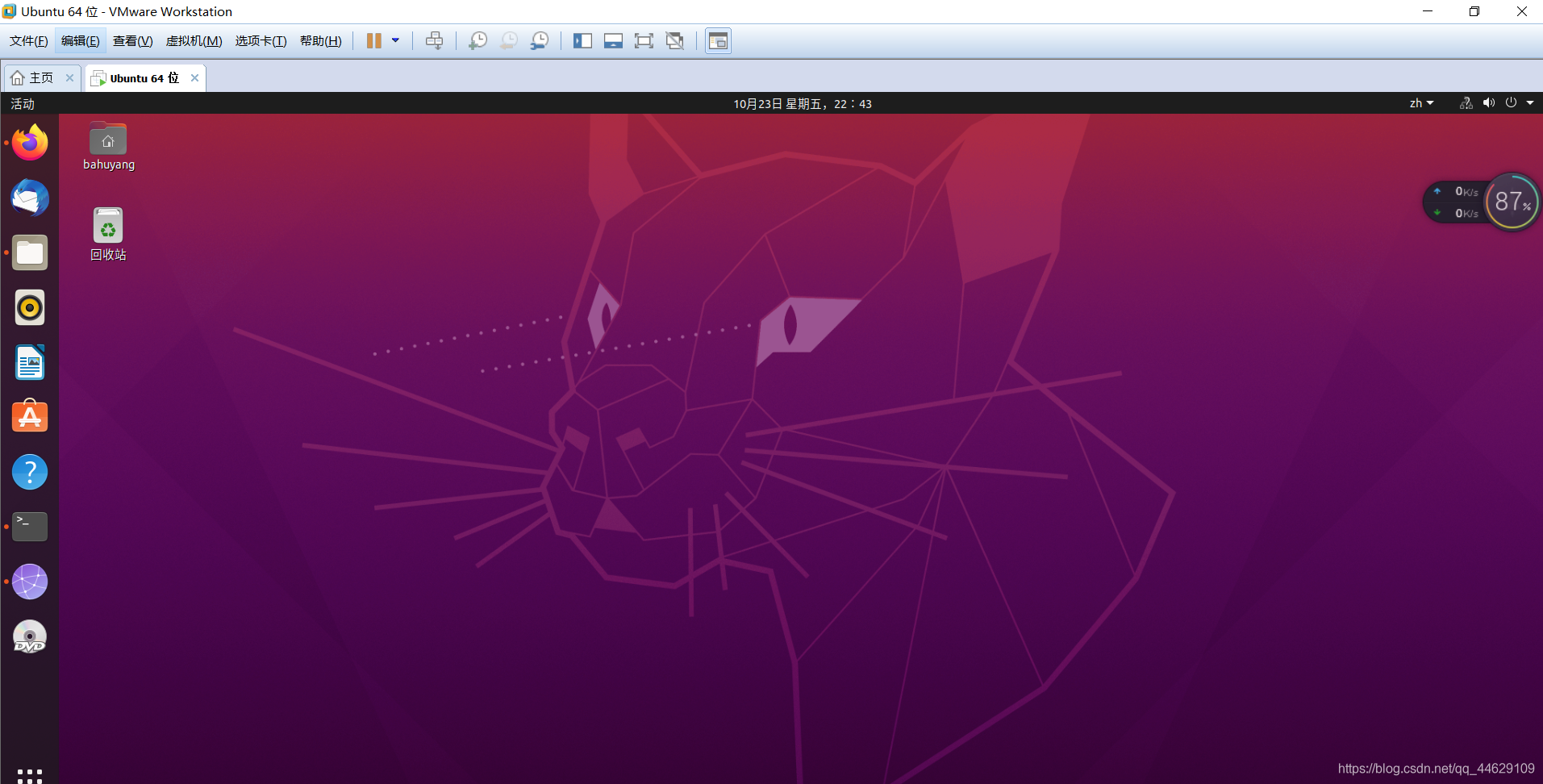Open the 帮助(H) menu
The width and height of the screenshot is (1543, 784).
coord(321,41)
